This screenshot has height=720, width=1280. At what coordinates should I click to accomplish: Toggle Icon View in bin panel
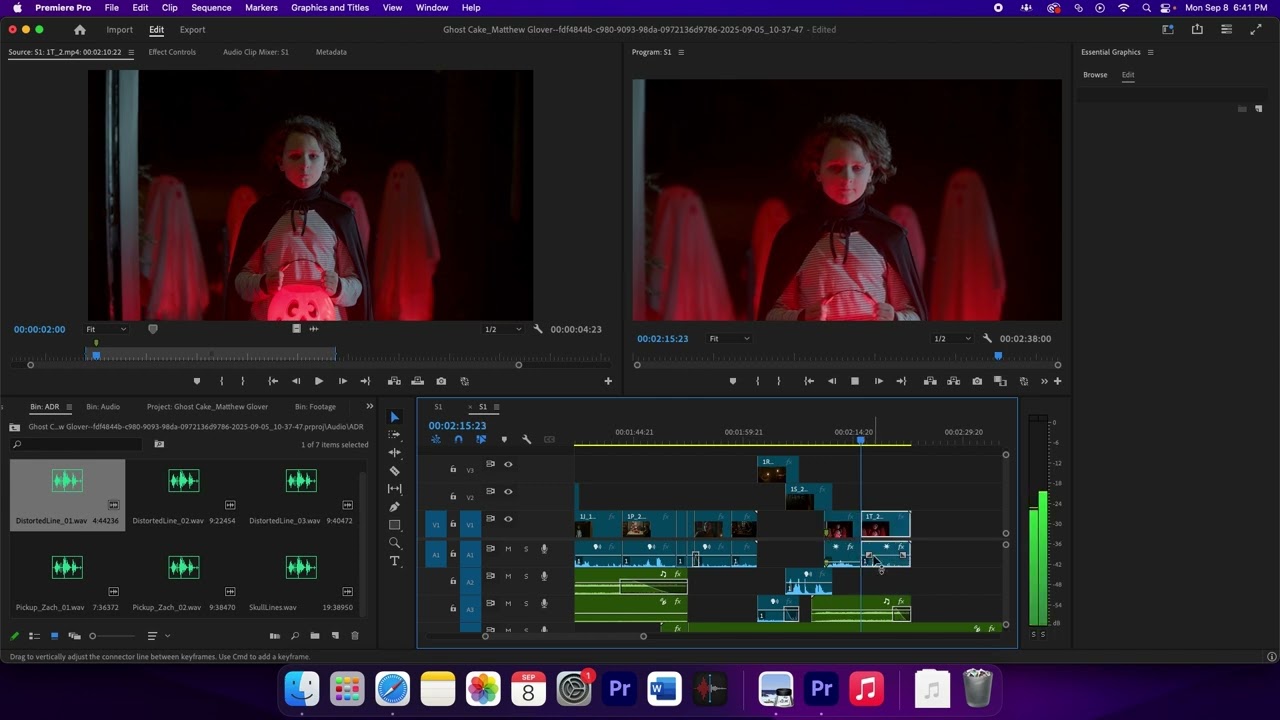pyautogui.click(x=54, y=636)
